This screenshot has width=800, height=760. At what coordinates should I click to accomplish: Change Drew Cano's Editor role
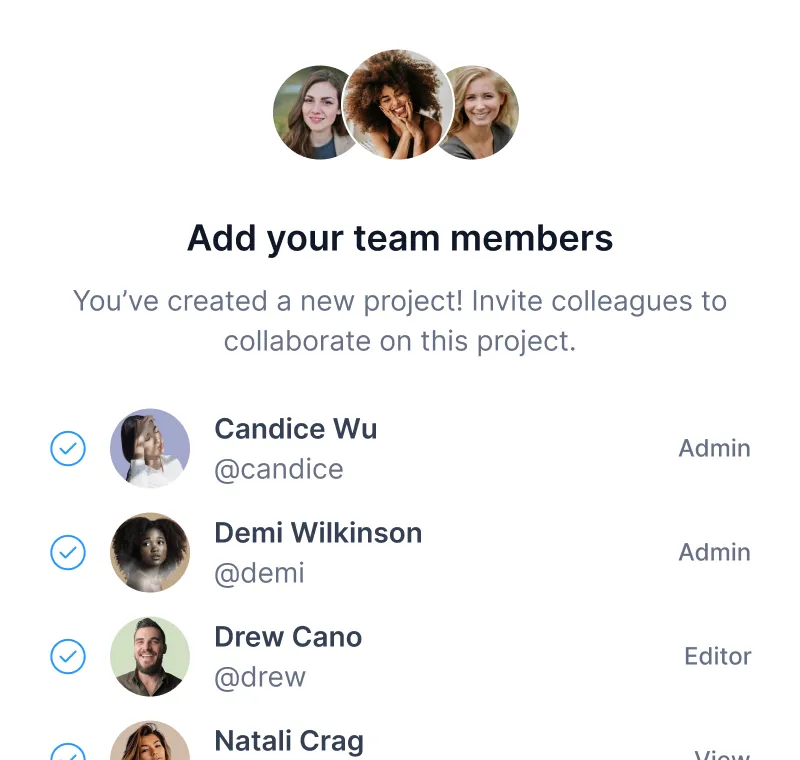(717, 657)
